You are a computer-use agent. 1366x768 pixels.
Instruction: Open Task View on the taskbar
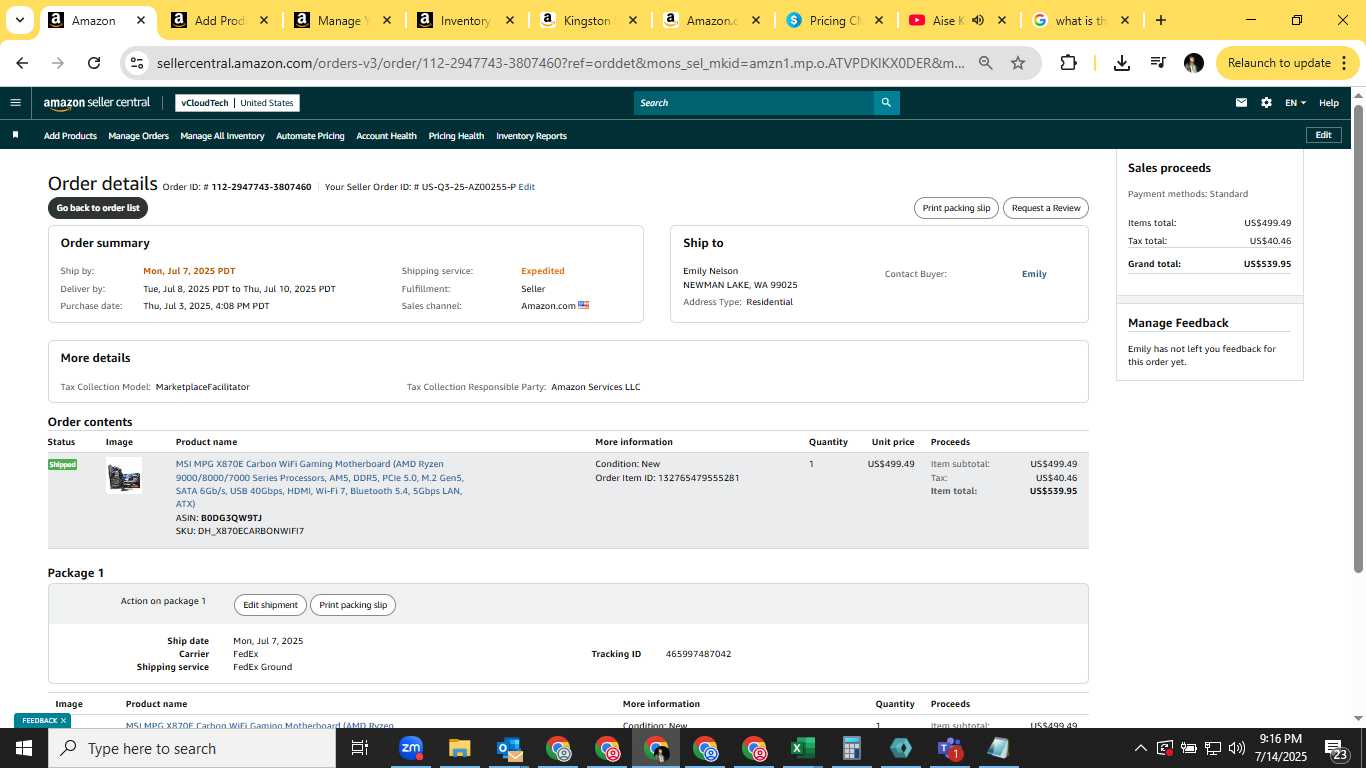[360, 748]
